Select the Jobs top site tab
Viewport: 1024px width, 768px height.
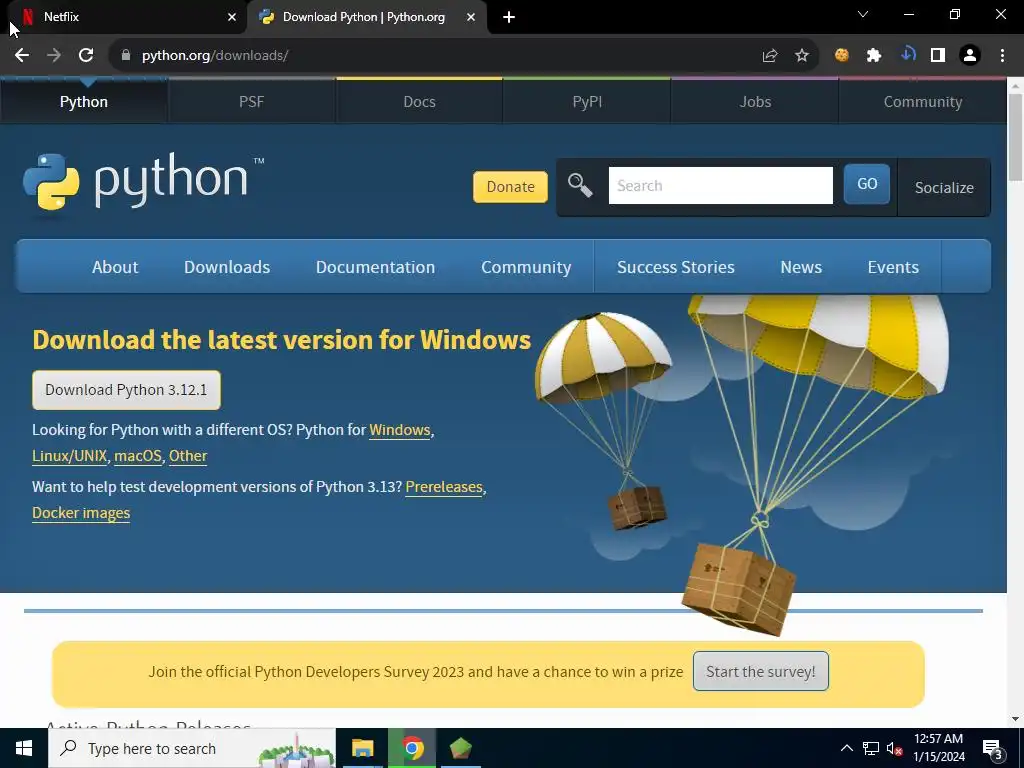click(x=755, y=102)
